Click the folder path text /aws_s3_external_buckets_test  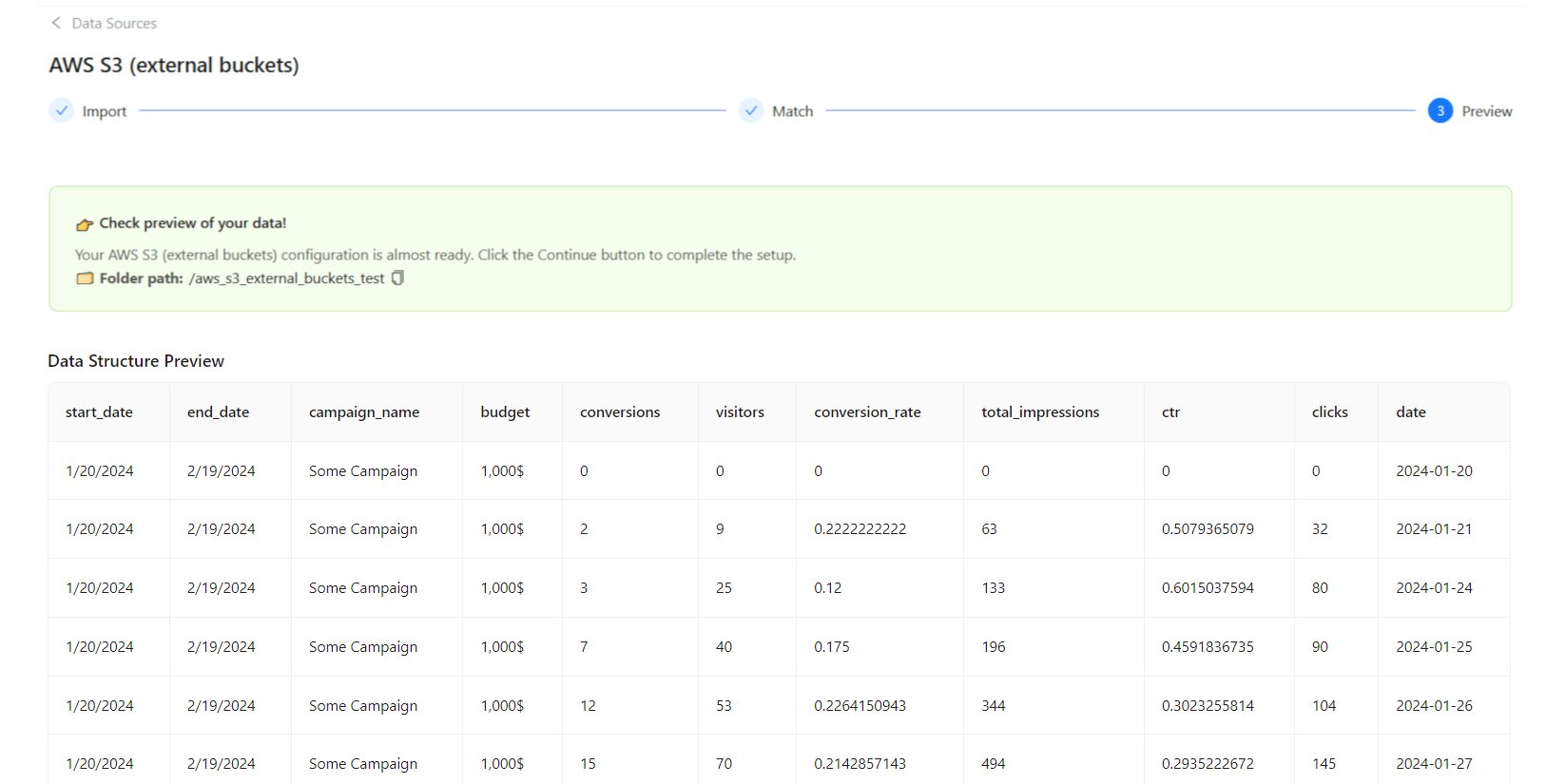(286, 278)
